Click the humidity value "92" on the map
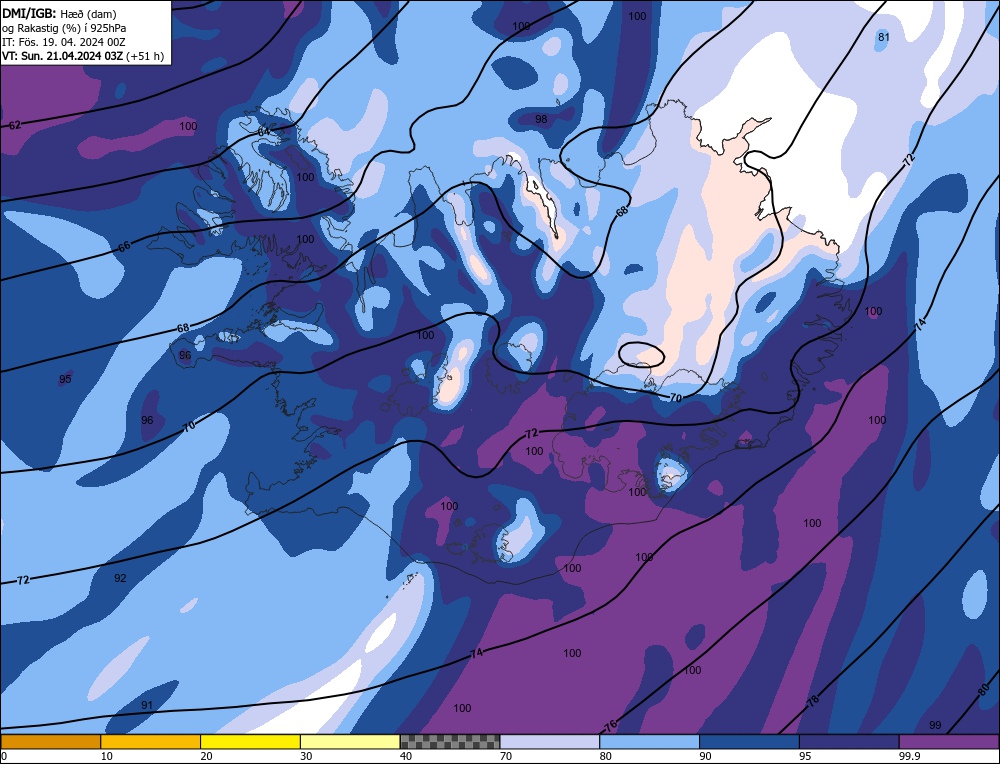The image size is (1000, 764). (x=120, y=578)
